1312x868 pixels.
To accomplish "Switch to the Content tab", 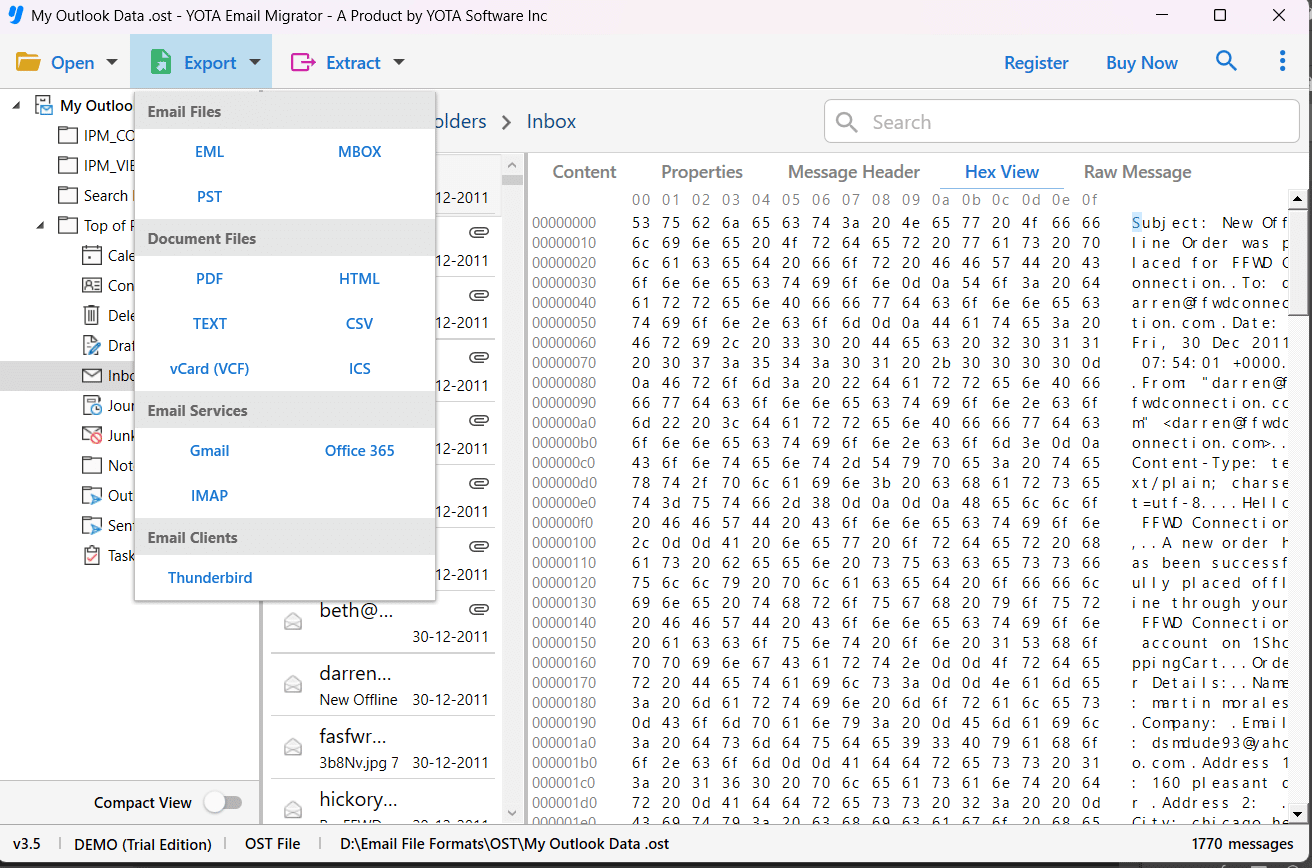I will [585, 172].
